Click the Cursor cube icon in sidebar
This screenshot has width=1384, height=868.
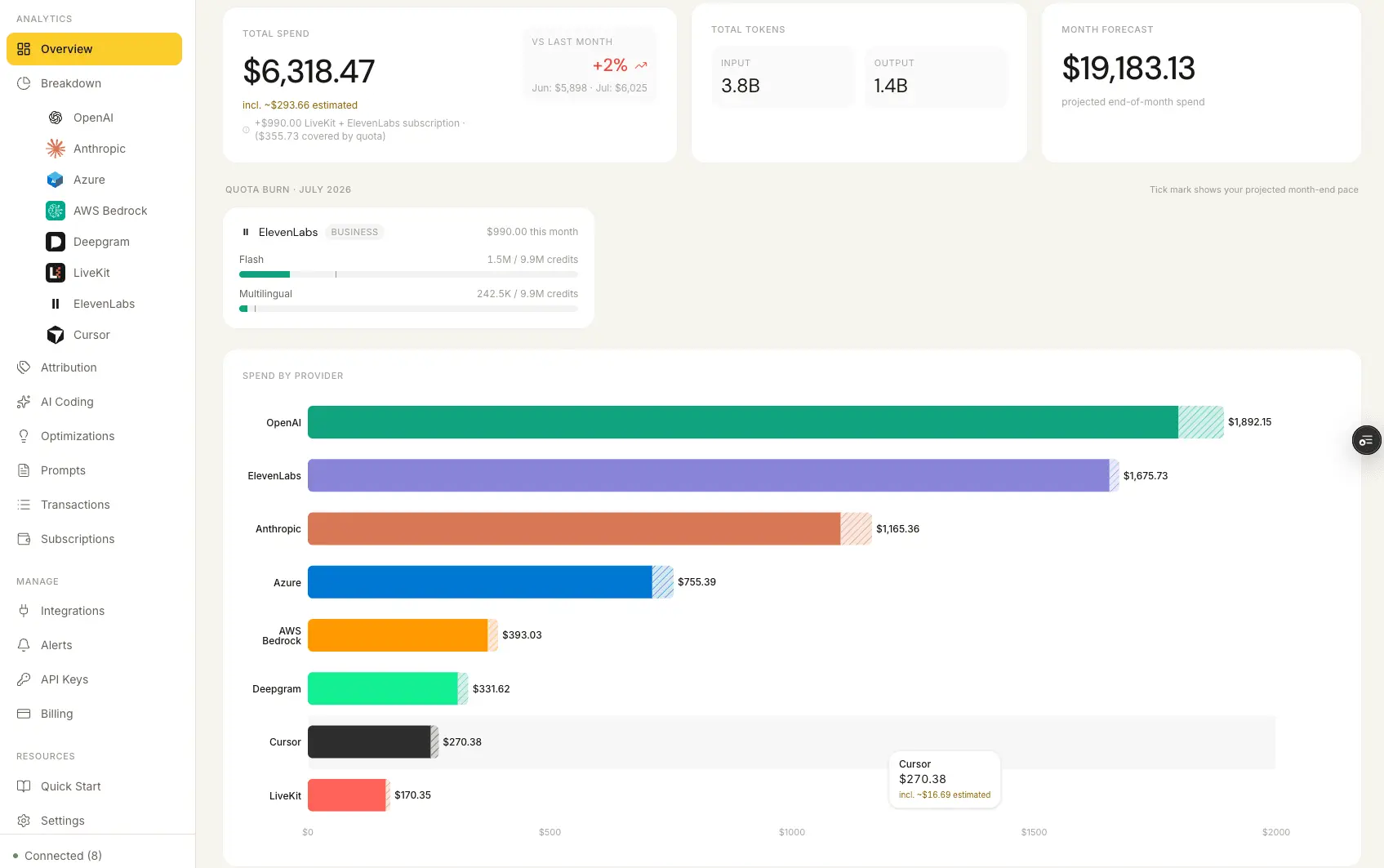tap(56, 335)
